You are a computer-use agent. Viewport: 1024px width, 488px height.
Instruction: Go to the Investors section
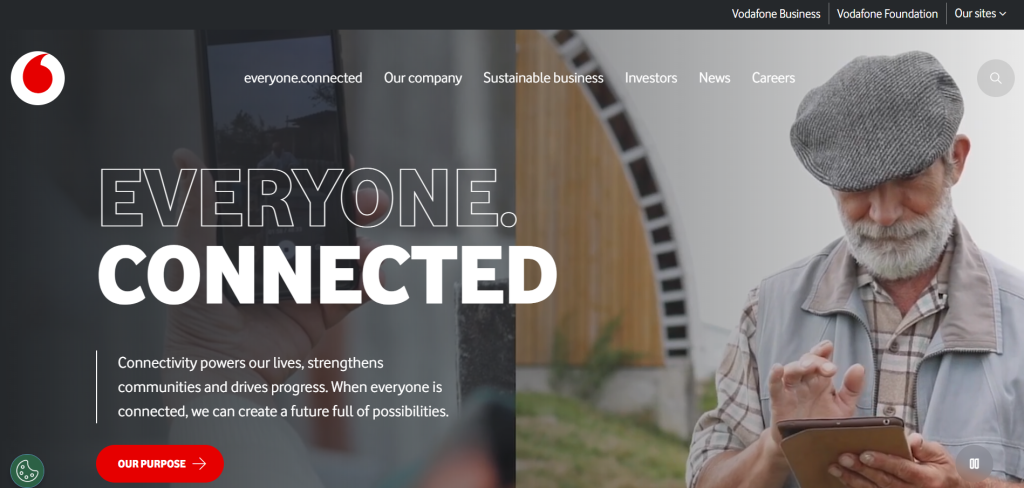651,78
